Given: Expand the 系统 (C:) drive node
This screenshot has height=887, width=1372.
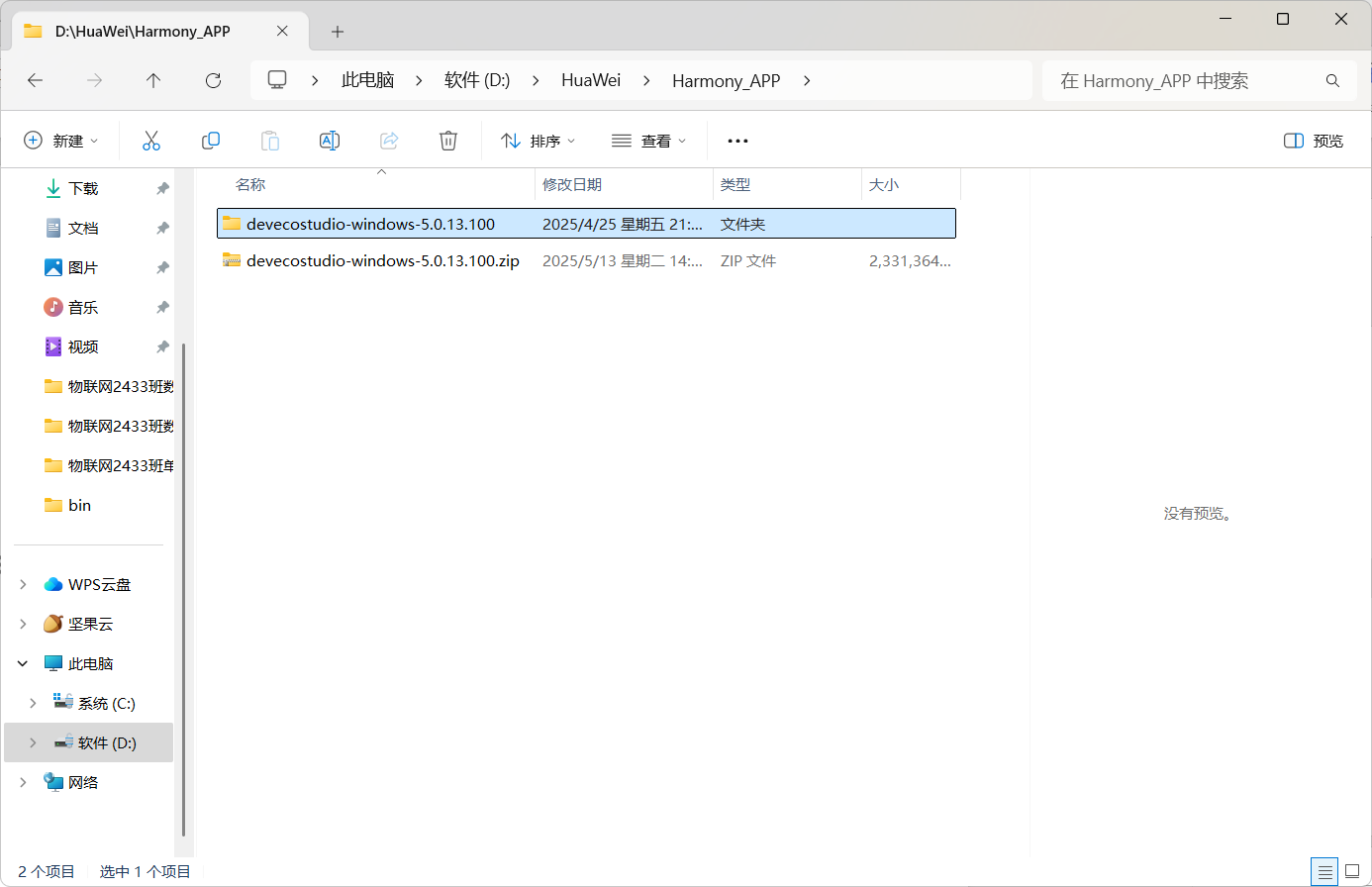Looking at the screenshot, I should [33, 703].
